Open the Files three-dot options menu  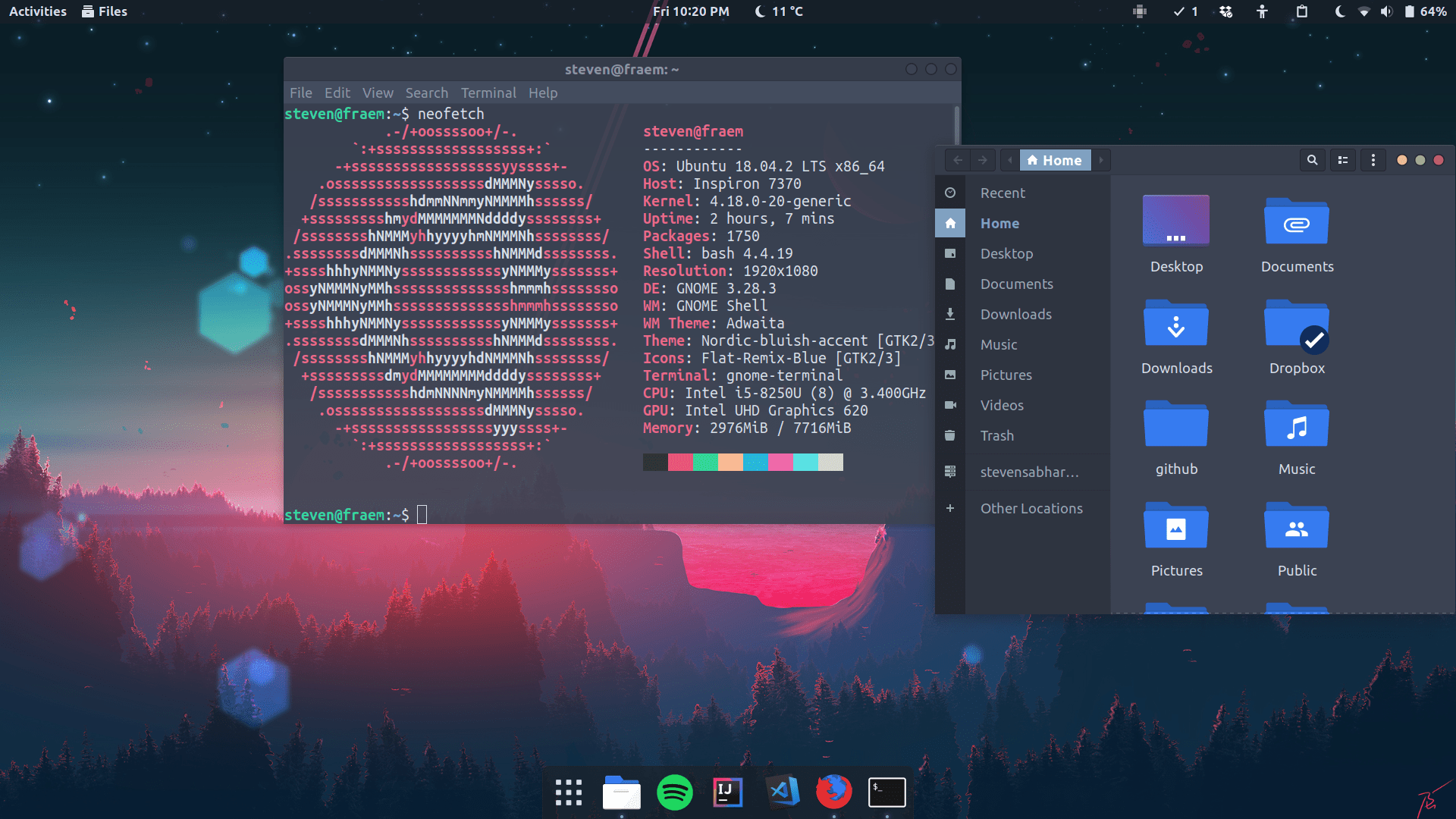pos(1373,160)
